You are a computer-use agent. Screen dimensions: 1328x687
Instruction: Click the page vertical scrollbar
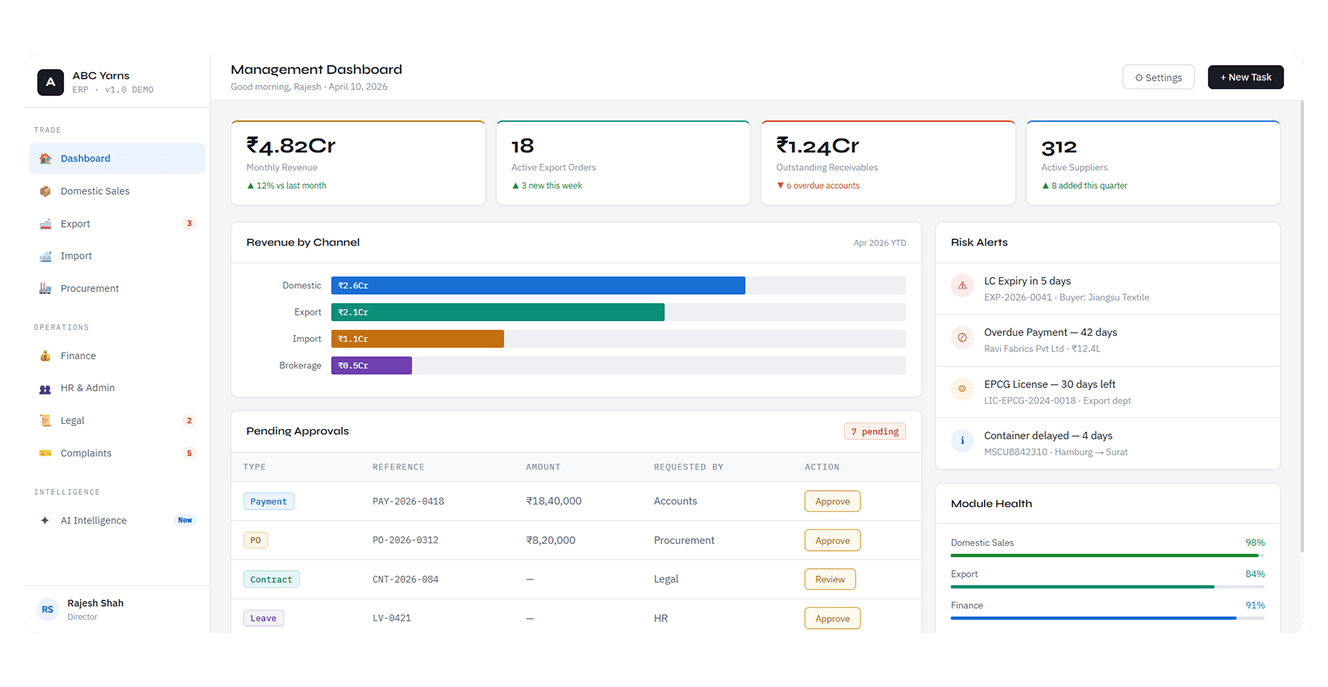point(1300,326)
